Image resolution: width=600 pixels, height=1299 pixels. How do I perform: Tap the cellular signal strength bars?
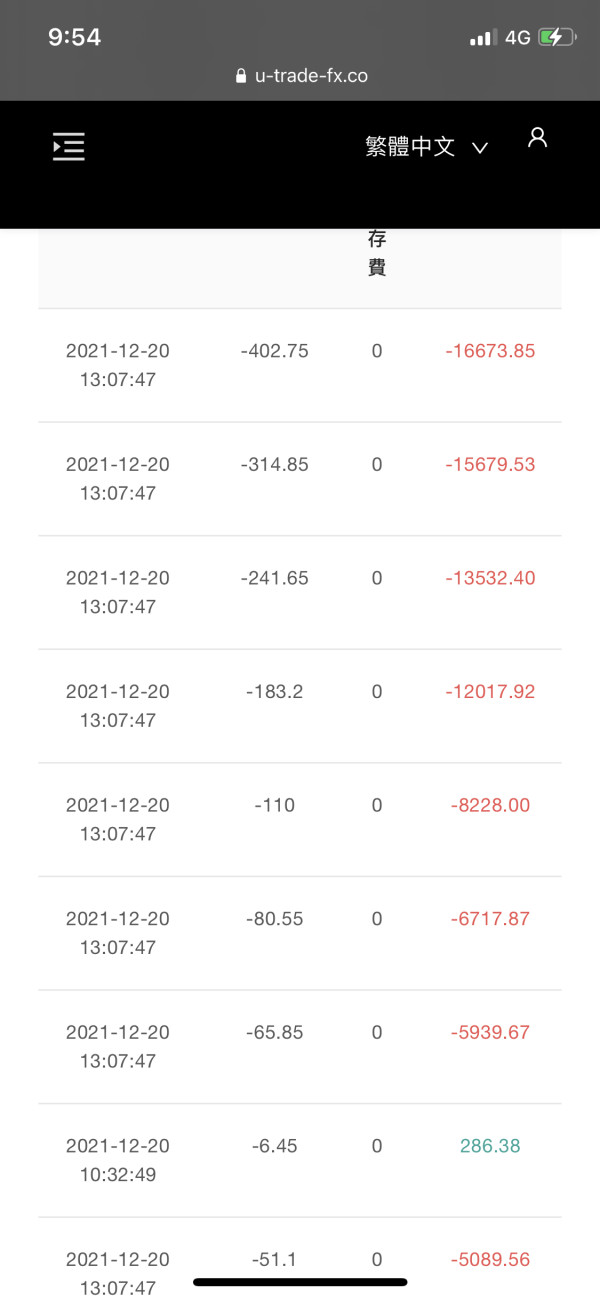[x=483, y=38]
